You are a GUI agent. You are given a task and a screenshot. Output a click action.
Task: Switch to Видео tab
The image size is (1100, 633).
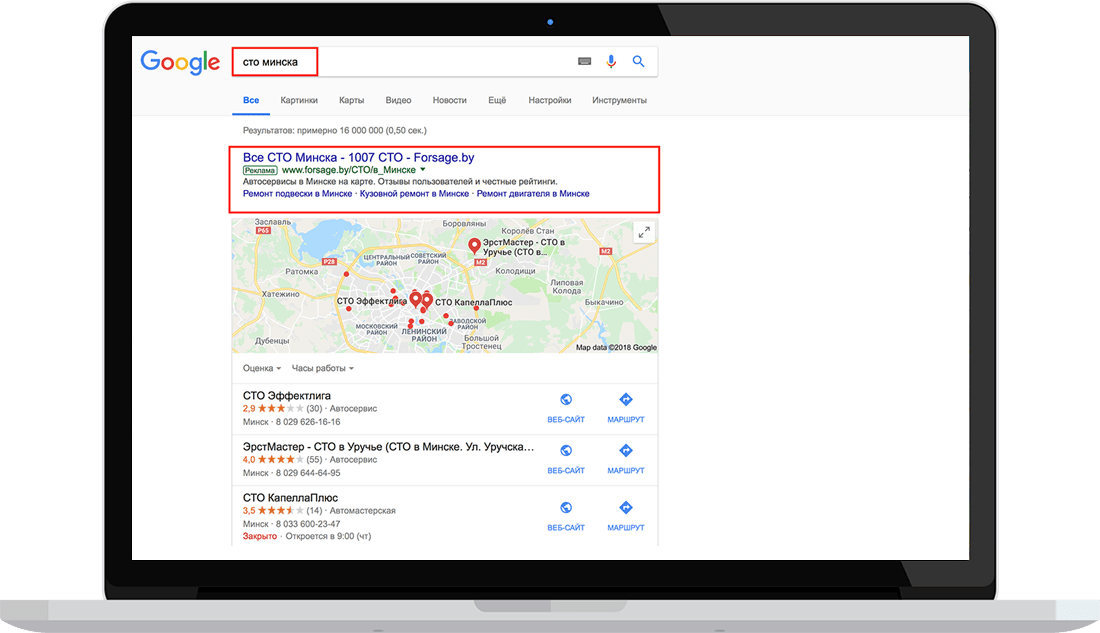click(398, 100)
